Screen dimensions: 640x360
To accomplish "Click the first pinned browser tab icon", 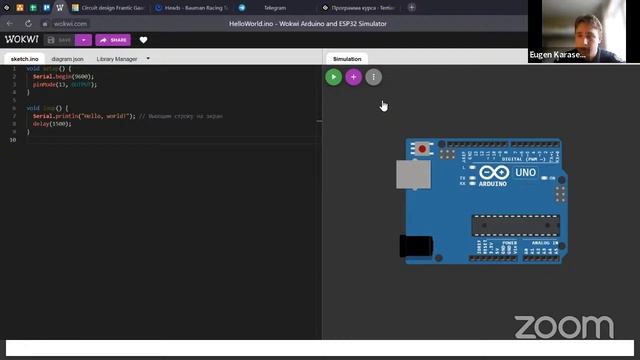I will point(7,7).
